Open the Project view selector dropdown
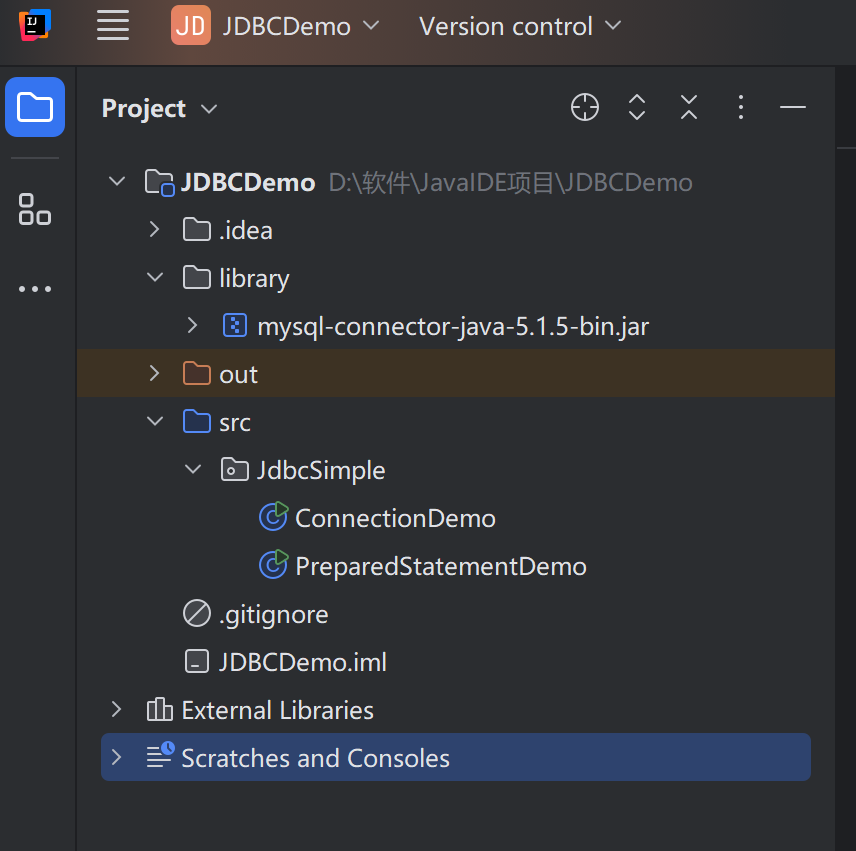 coord(209,109)
